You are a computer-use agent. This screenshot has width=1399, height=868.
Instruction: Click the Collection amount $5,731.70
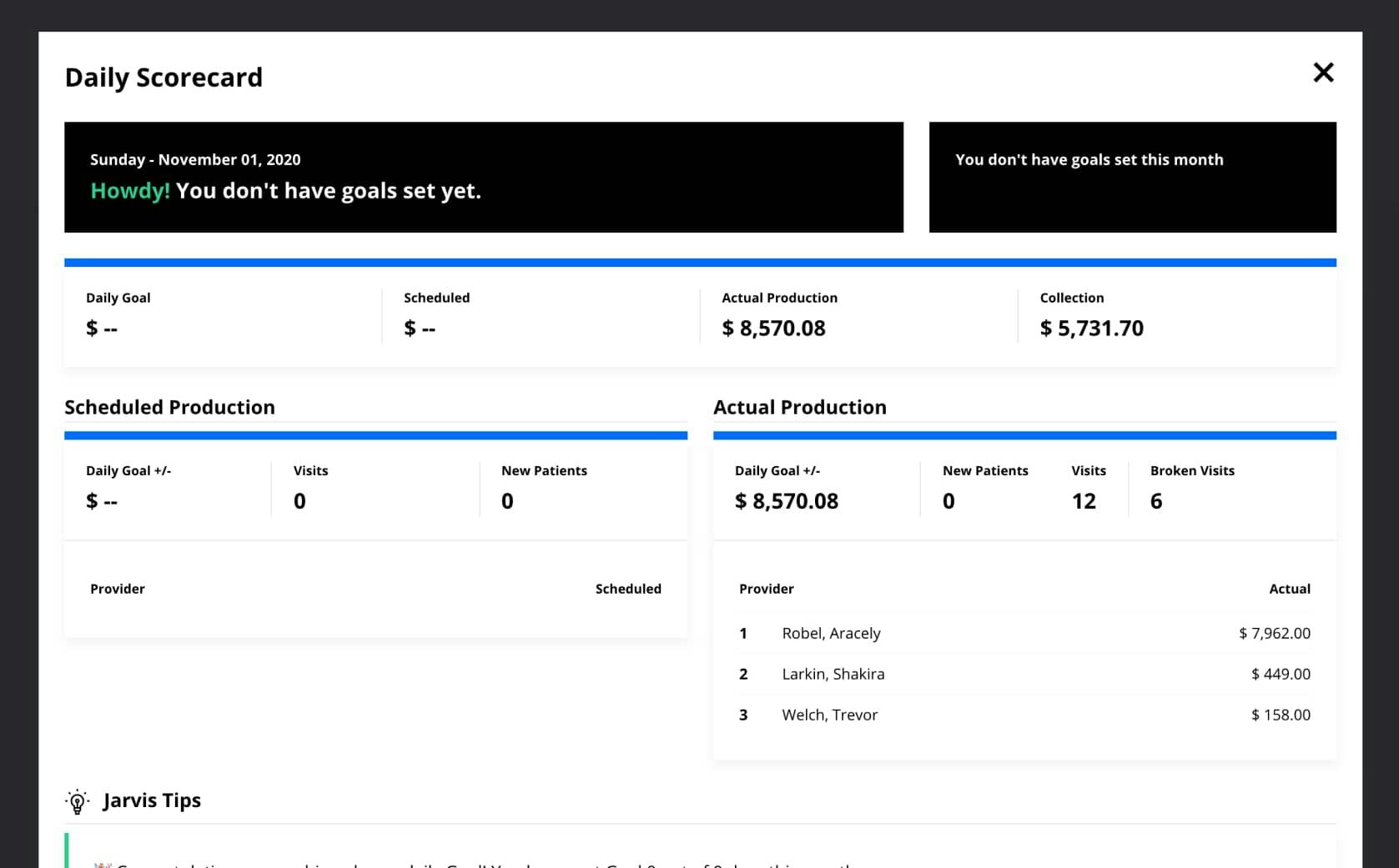[x=1092, y=328]
